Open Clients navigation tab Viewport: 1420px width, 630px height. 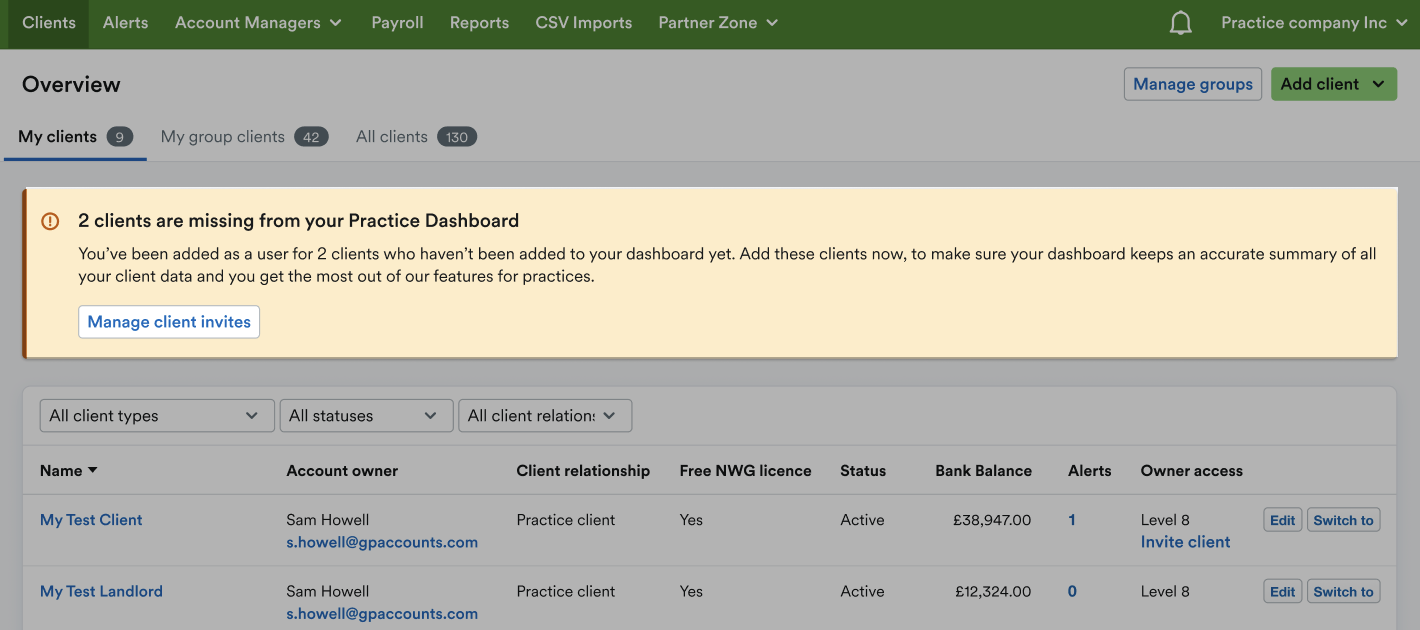(49, 23)
